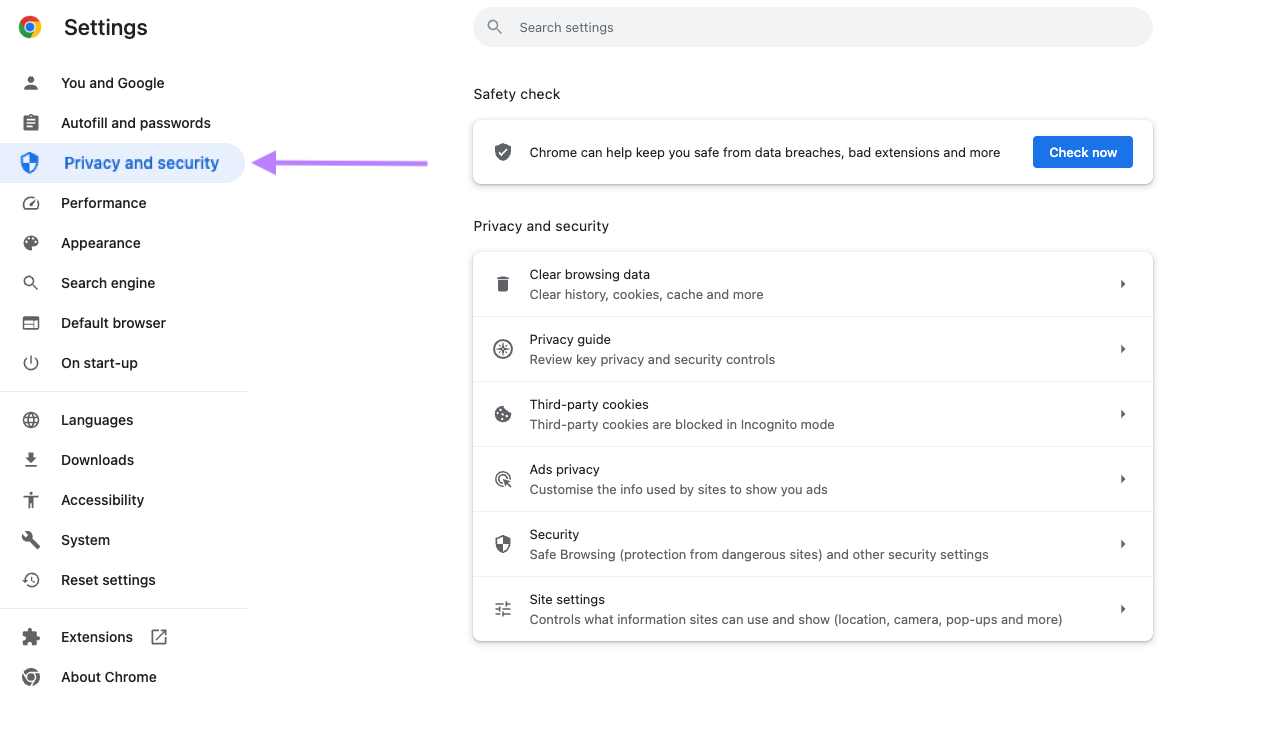1271x747 pixels.
Task: Click the Search settings input field
Action: 813,27
